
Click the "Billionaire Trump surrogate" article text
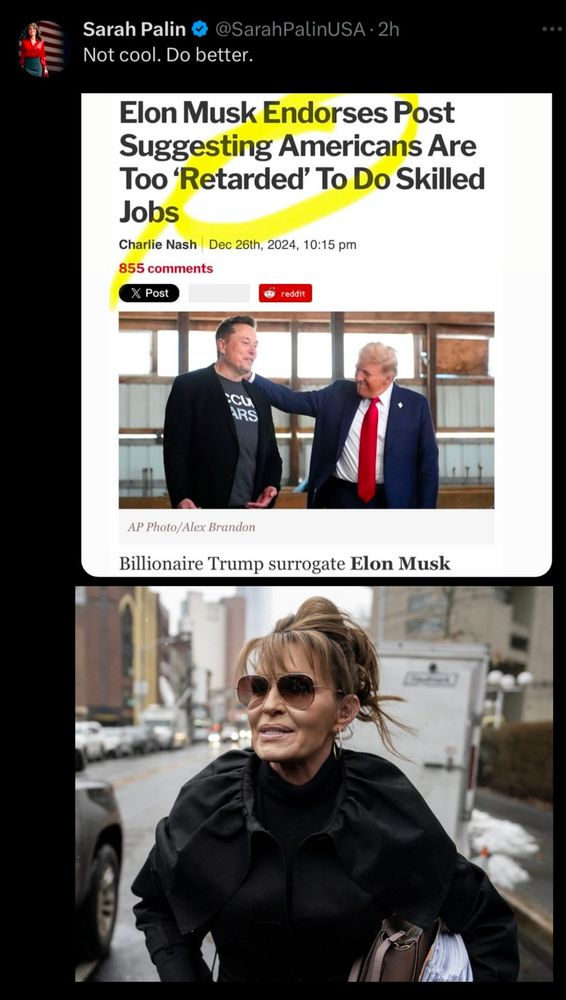[x=233, y=564]
